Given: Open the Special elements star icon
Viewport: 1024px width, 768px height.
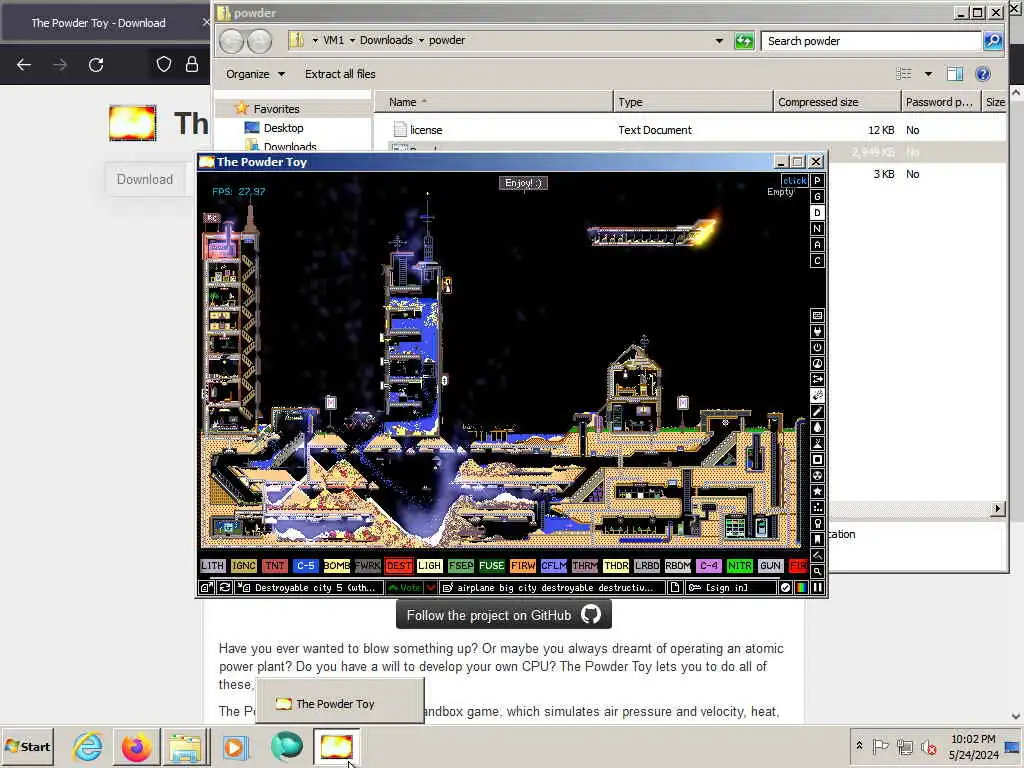Looking at the screenshot, I should click(x=817, y=491).
